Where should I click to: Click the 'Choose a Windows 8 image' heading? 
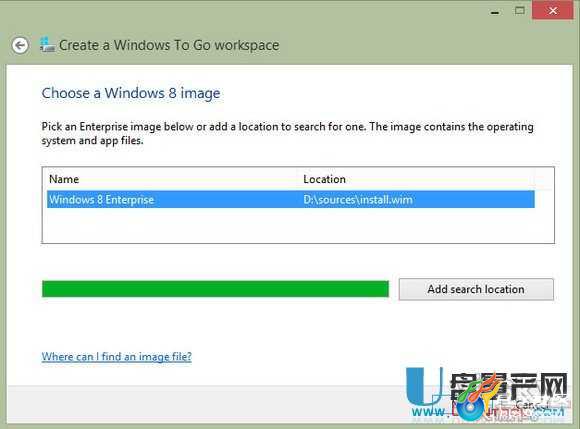tap(131, 93)
